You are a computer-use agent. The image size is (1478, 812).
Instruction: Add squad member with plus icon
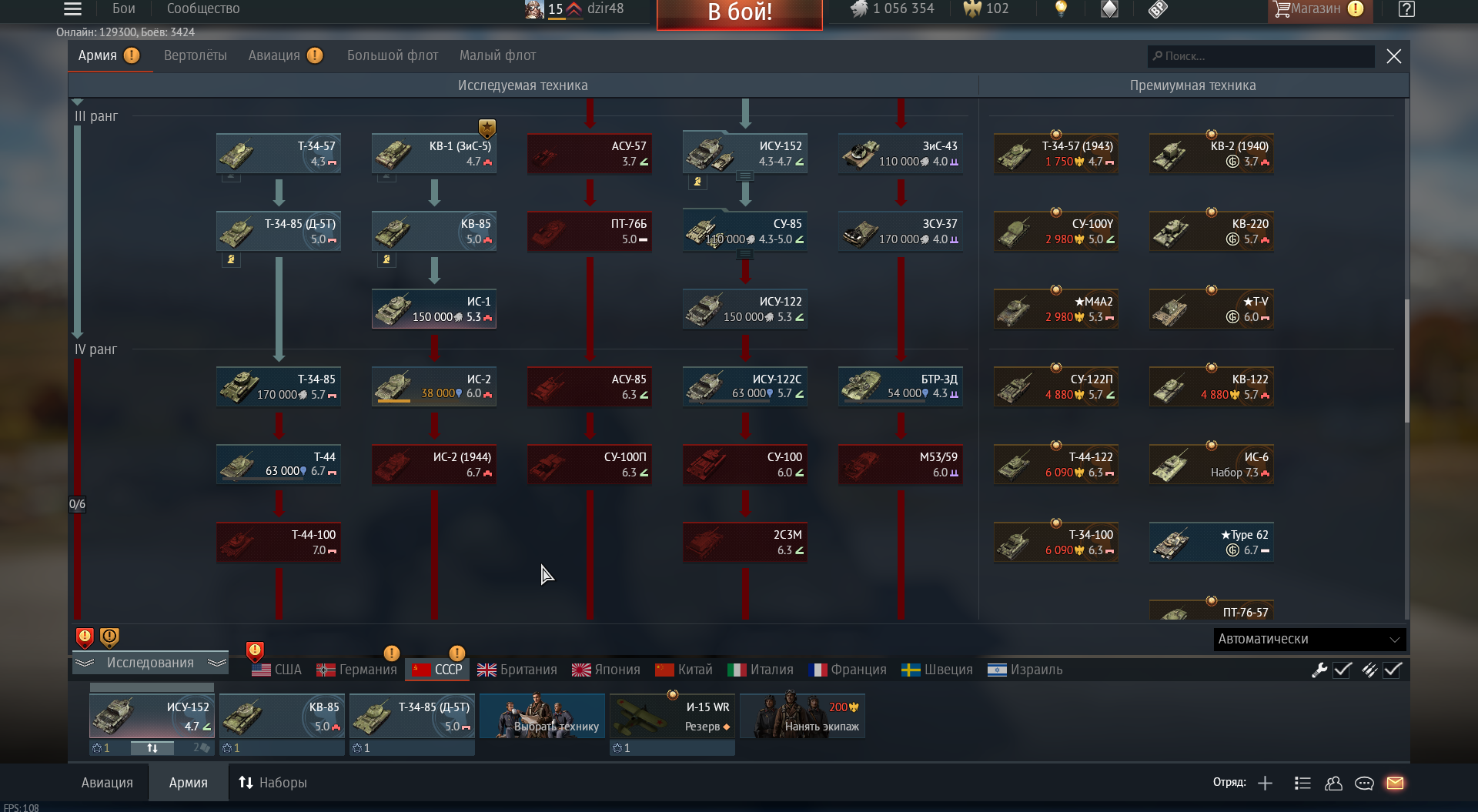(1265, 783)
